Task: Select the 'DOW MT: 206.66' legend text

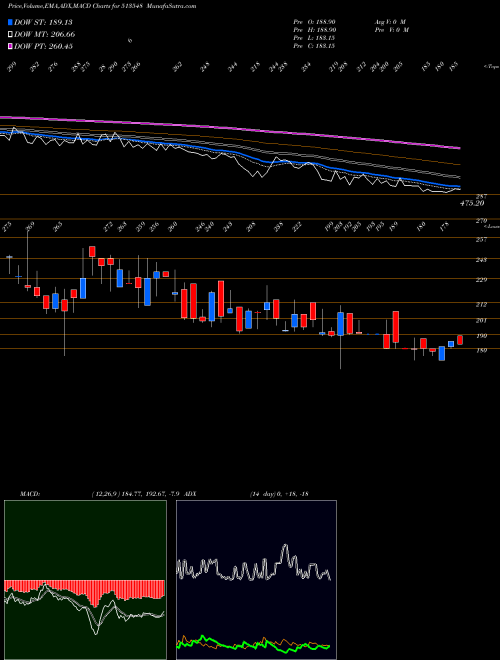Action: click(45, 34)
